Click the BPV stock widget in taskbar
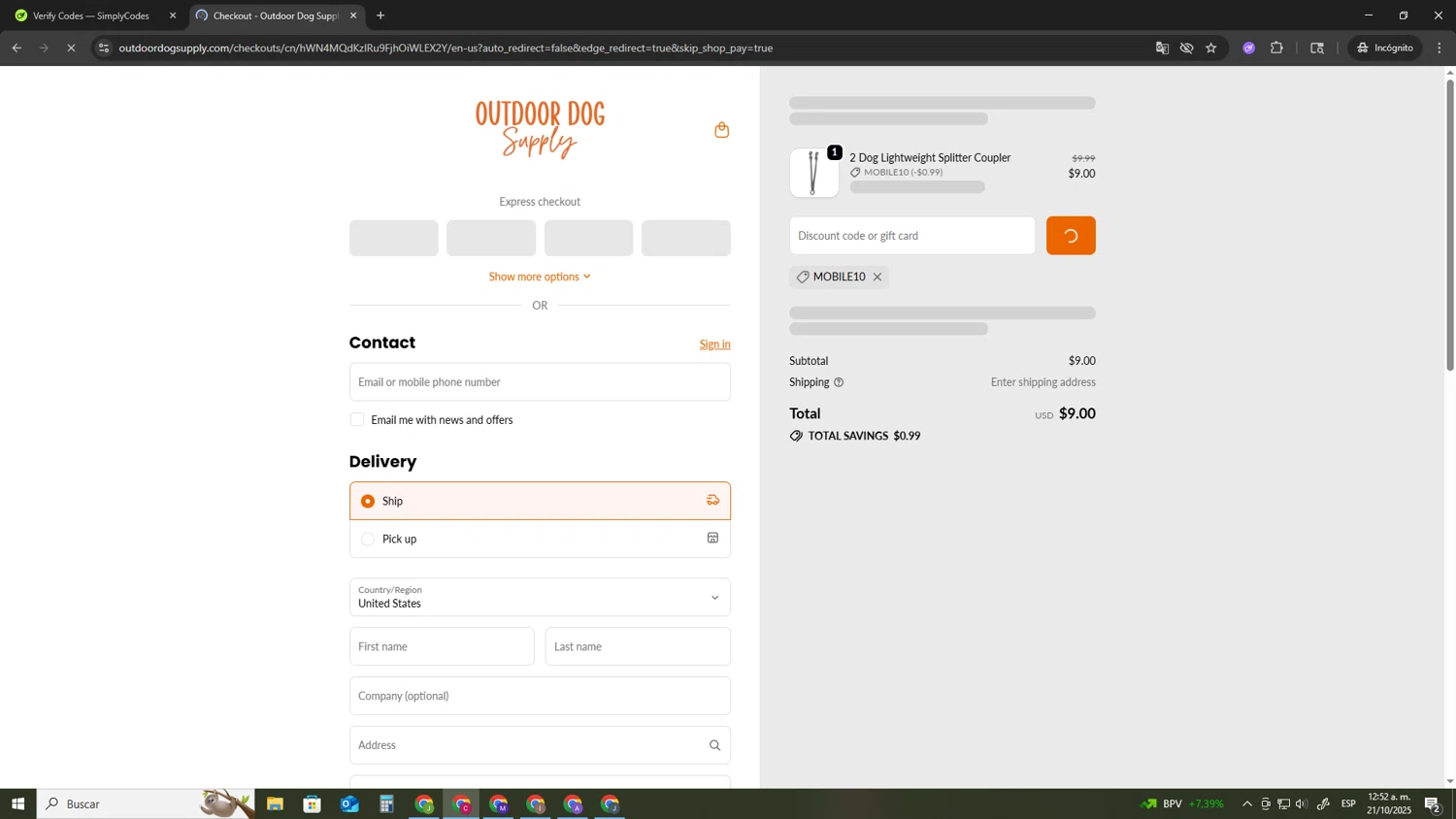This screenshot has width=1456, height=819. (x=1181, y=803)
